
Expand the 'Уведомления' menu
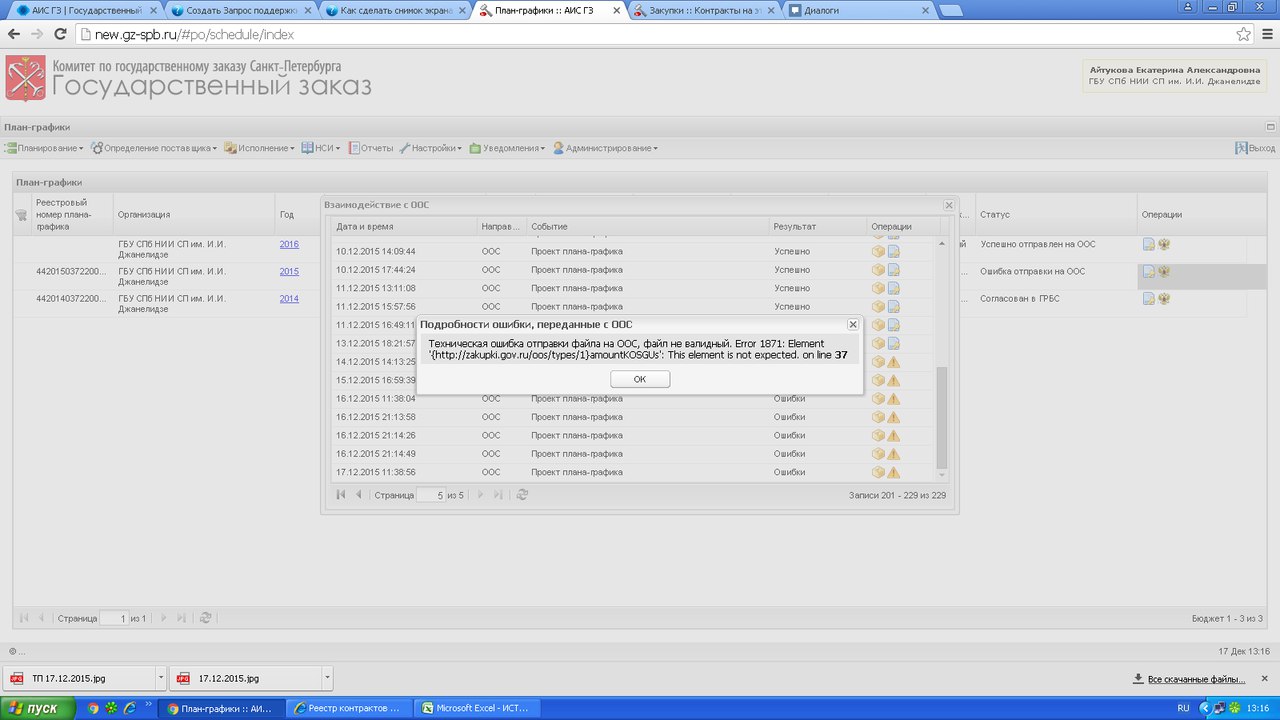[x=507, y=148]
